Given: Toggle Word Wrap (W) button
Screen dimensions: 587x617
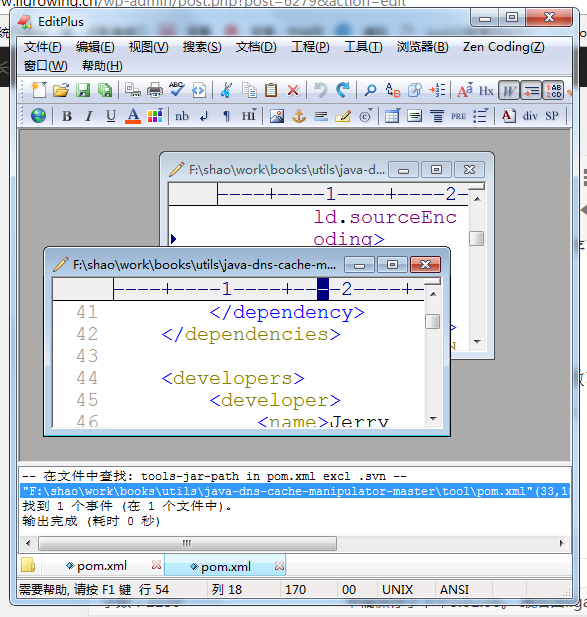Looking at the screenshot, I should (x=509, y=91).
